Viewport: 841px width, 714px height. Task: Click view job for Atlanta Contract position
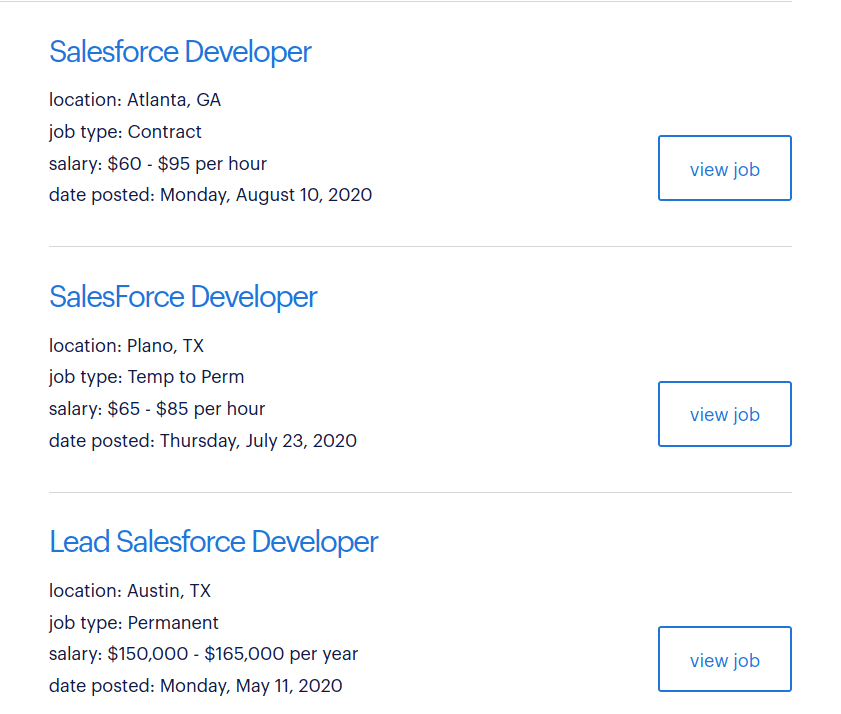pyautogui.click(x=725, y=168)
